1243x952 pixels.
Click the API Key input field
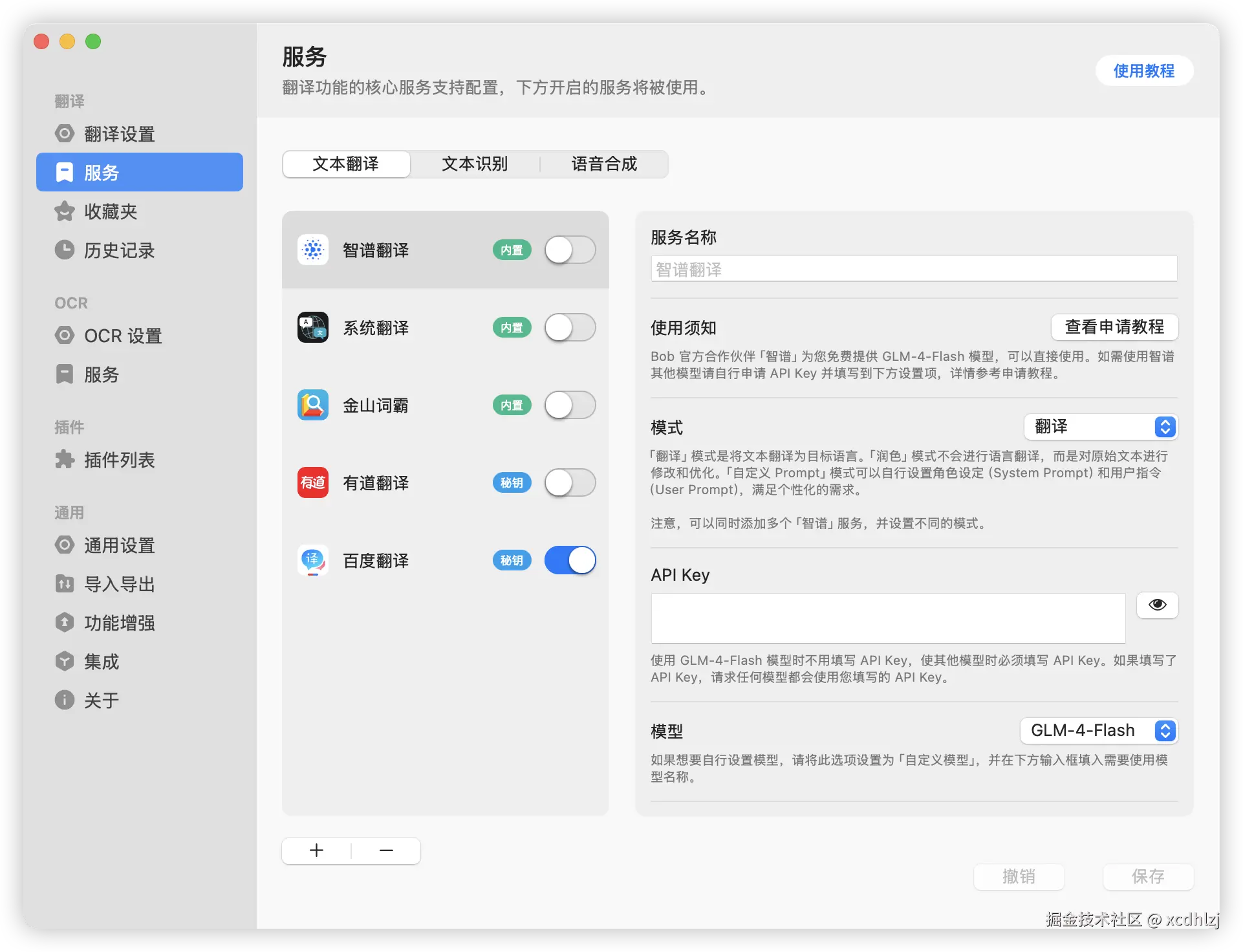click(x=888, y=618)
